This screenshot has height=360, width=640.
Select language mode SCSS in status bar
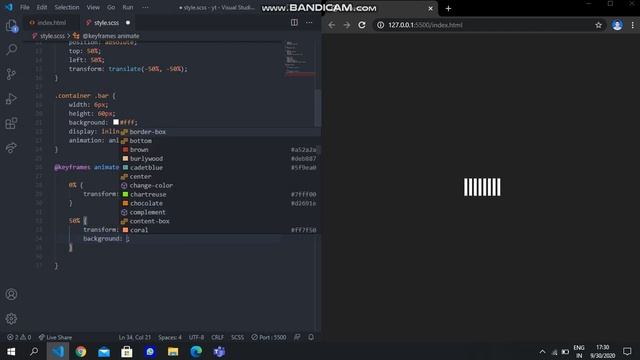(238, 337)
